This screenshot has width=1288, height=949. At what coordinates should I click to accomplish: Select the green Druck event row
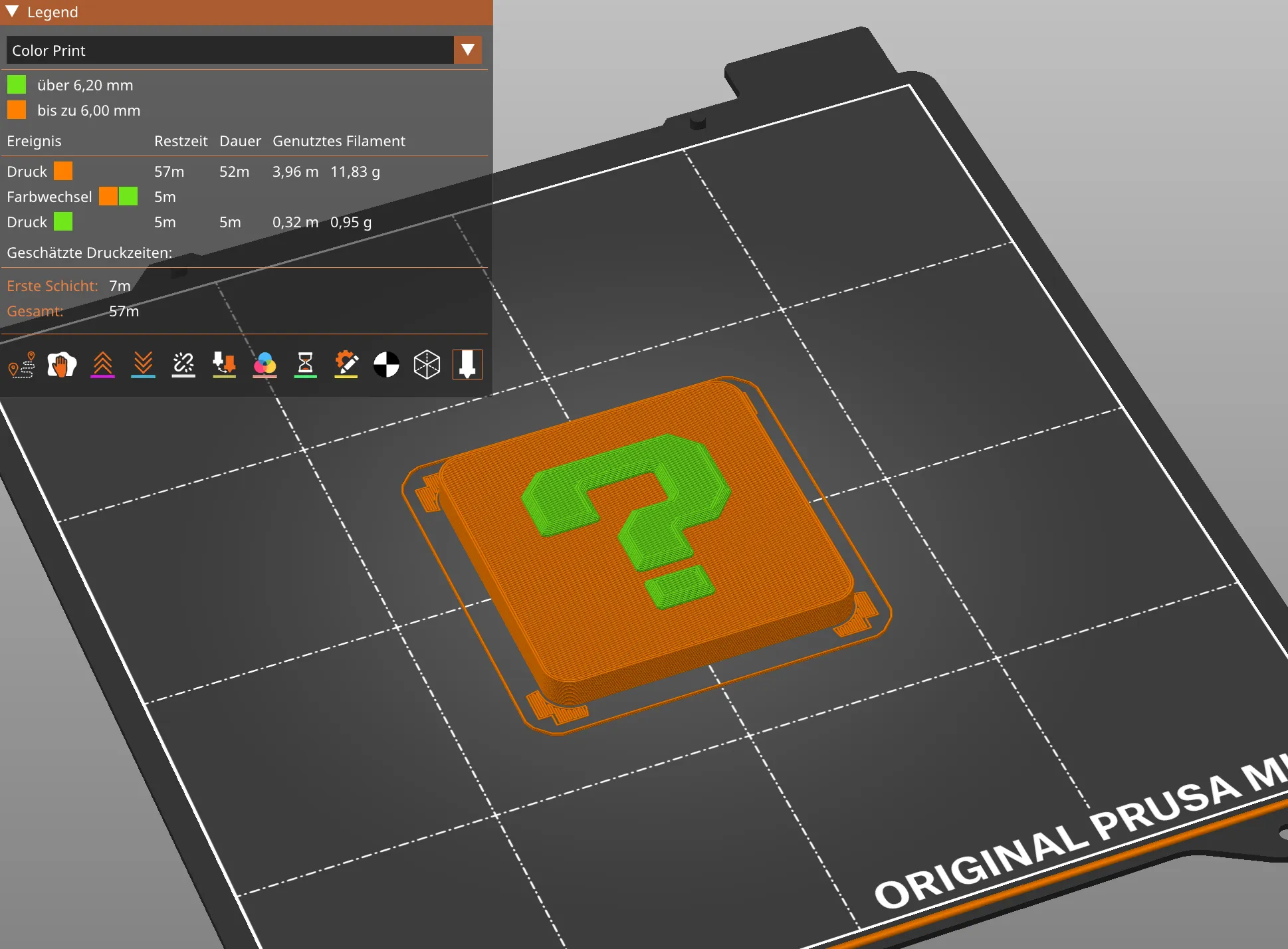(27, 222)
